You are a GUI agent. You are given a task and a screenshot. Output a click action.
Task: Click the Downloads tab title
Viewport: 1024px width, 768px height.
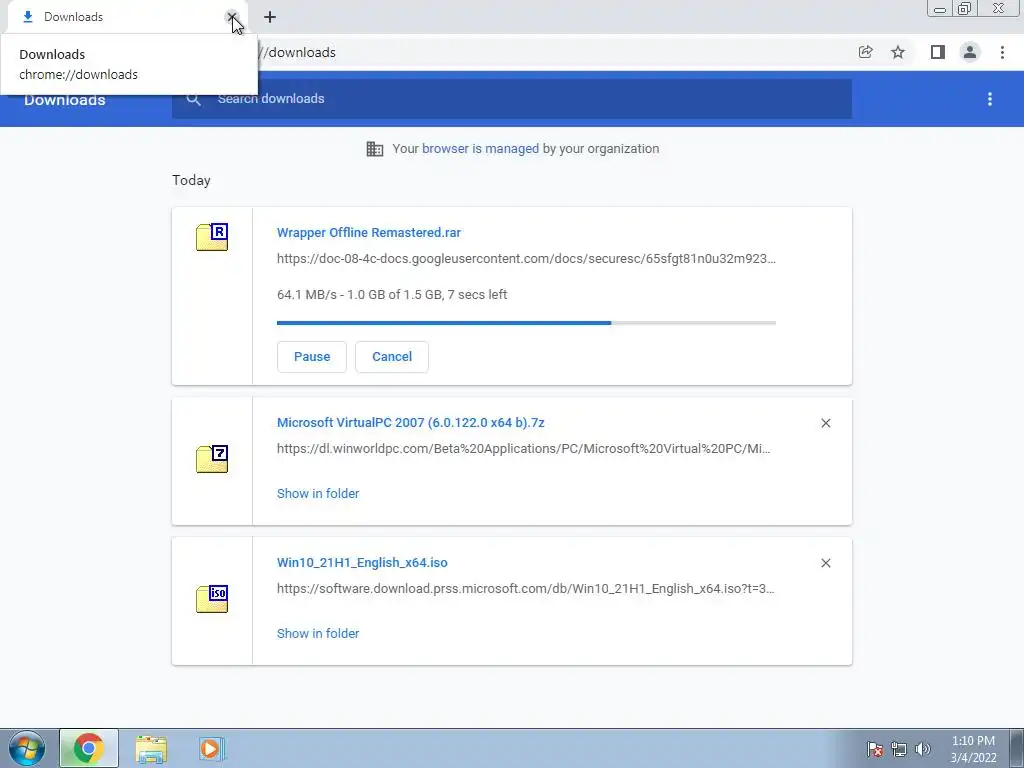click(x=73, y=17)
